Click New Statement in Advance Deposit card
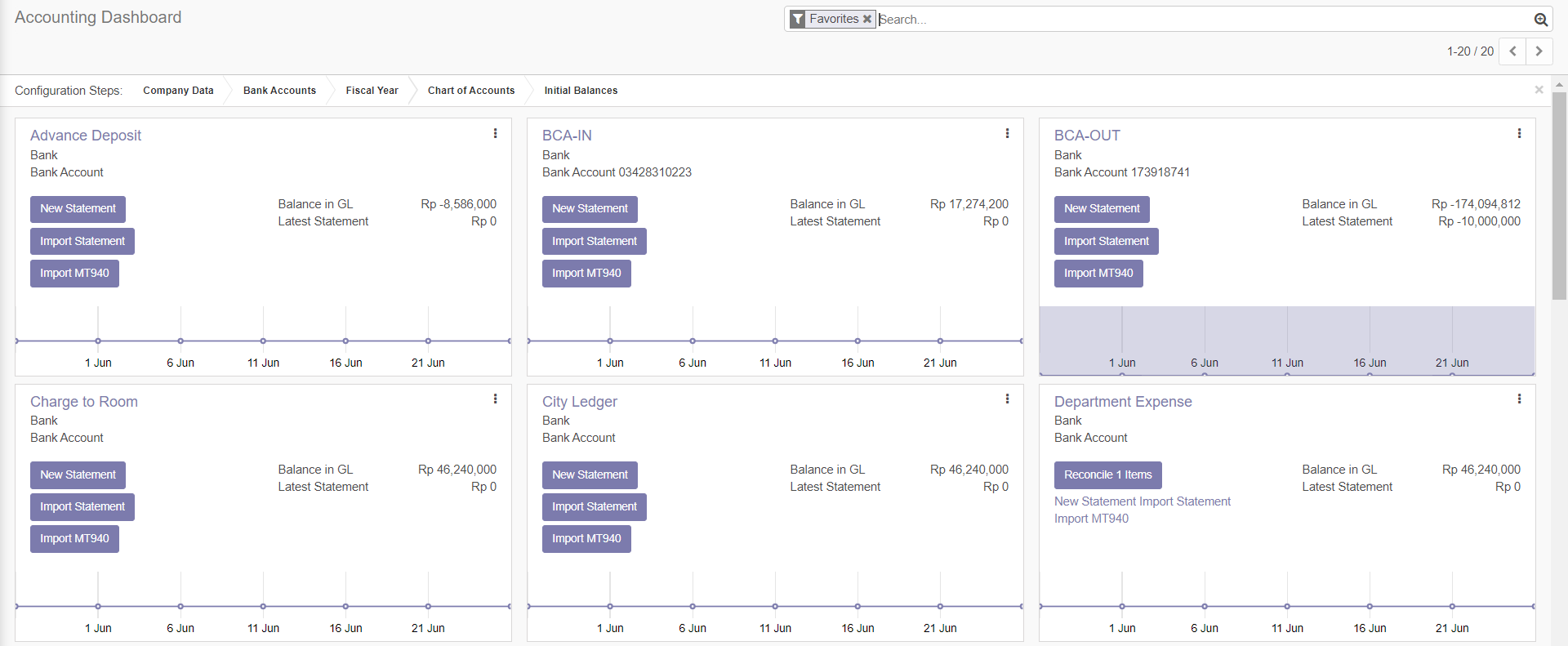The height and width of the screenshot is (646, 1568). click(x=78, y=209)
